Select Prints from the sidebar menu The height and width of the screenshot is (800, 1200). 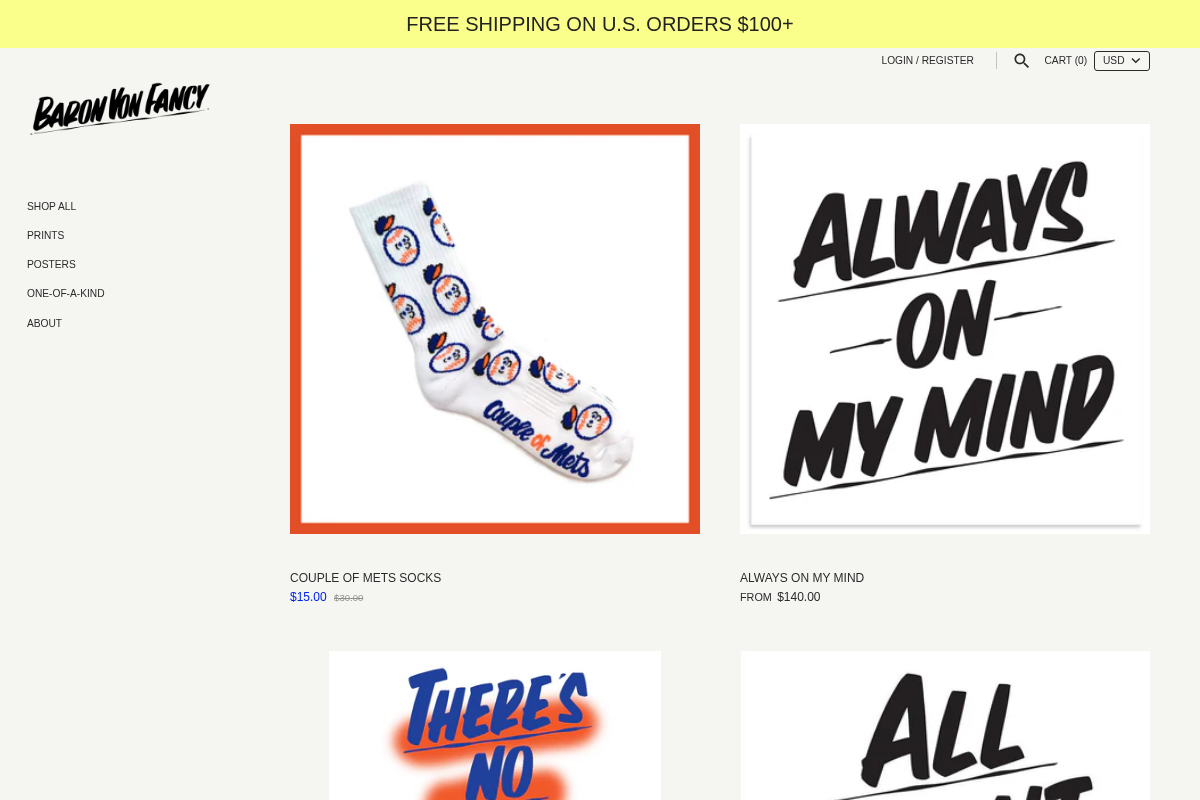45,236
